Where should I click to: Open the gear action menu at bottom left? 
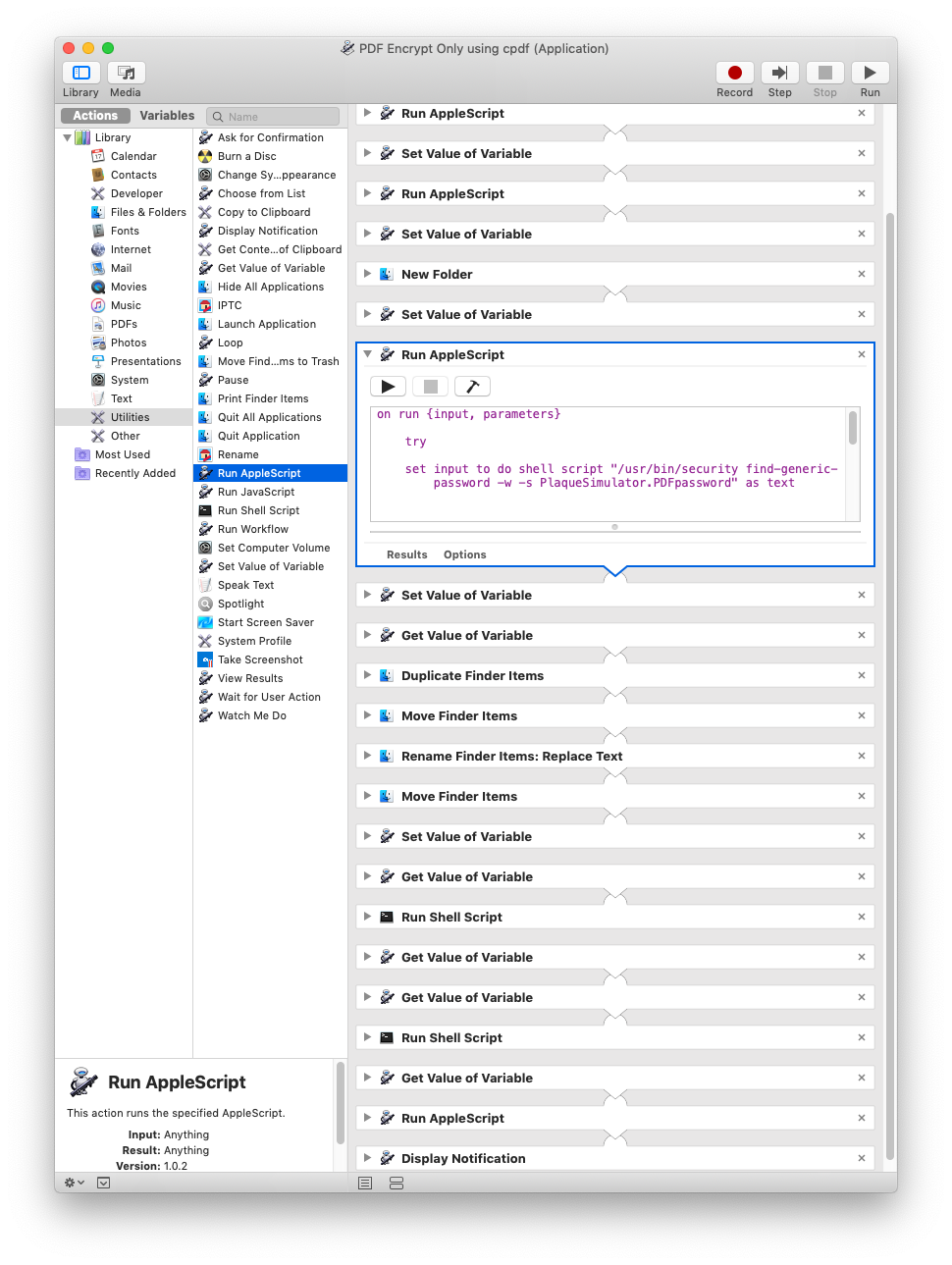pos(72,1183)
